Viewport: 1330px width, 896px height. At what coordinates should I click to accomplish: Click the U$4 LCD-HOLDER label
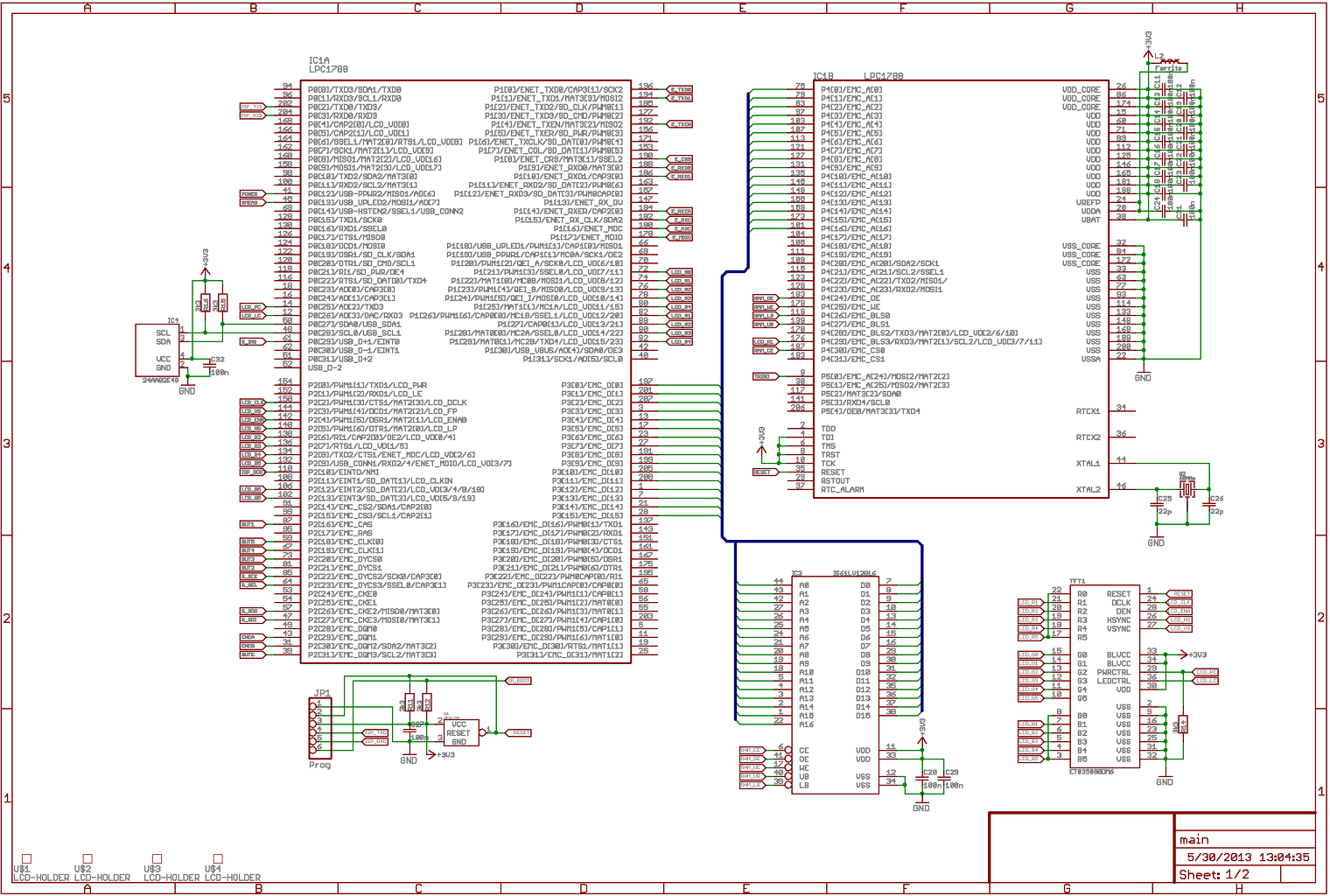pyautogui.click(x=233, y=872)
